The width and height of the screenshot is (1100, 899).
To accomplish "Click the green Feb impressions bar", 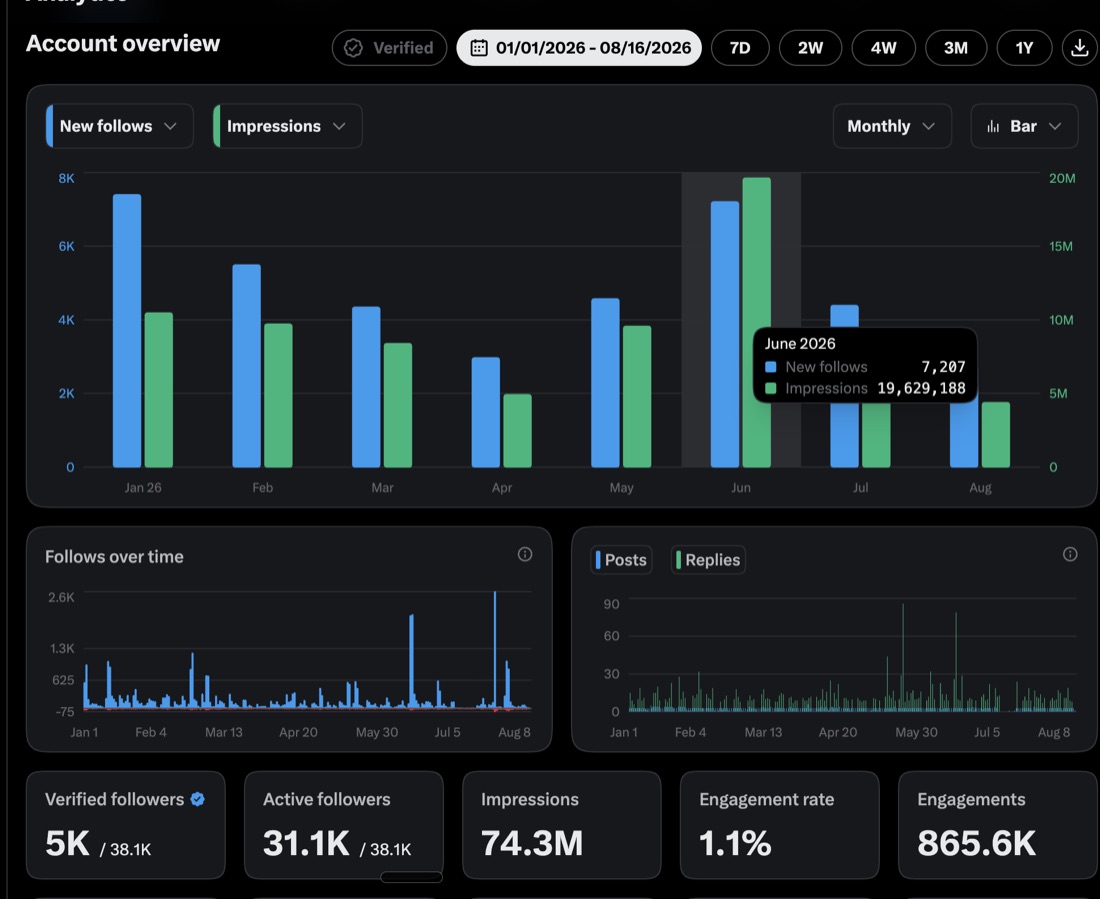I will click(x=279, y=395).
